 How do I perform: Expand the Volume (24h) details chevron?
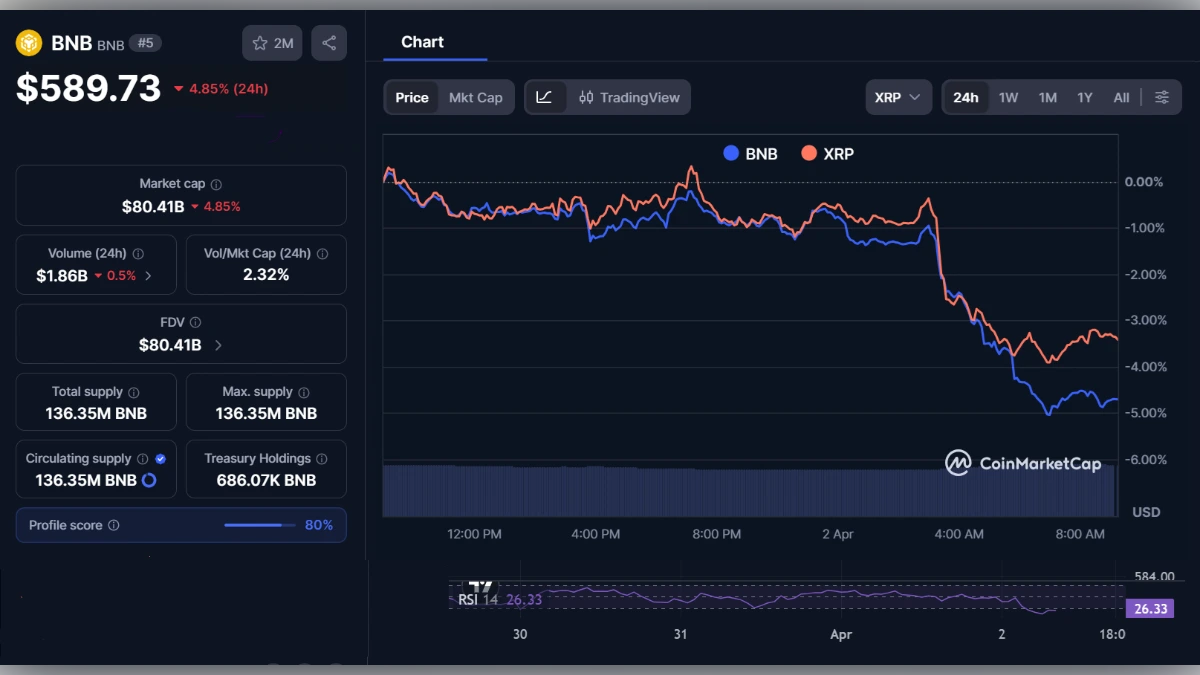(149, 273)
